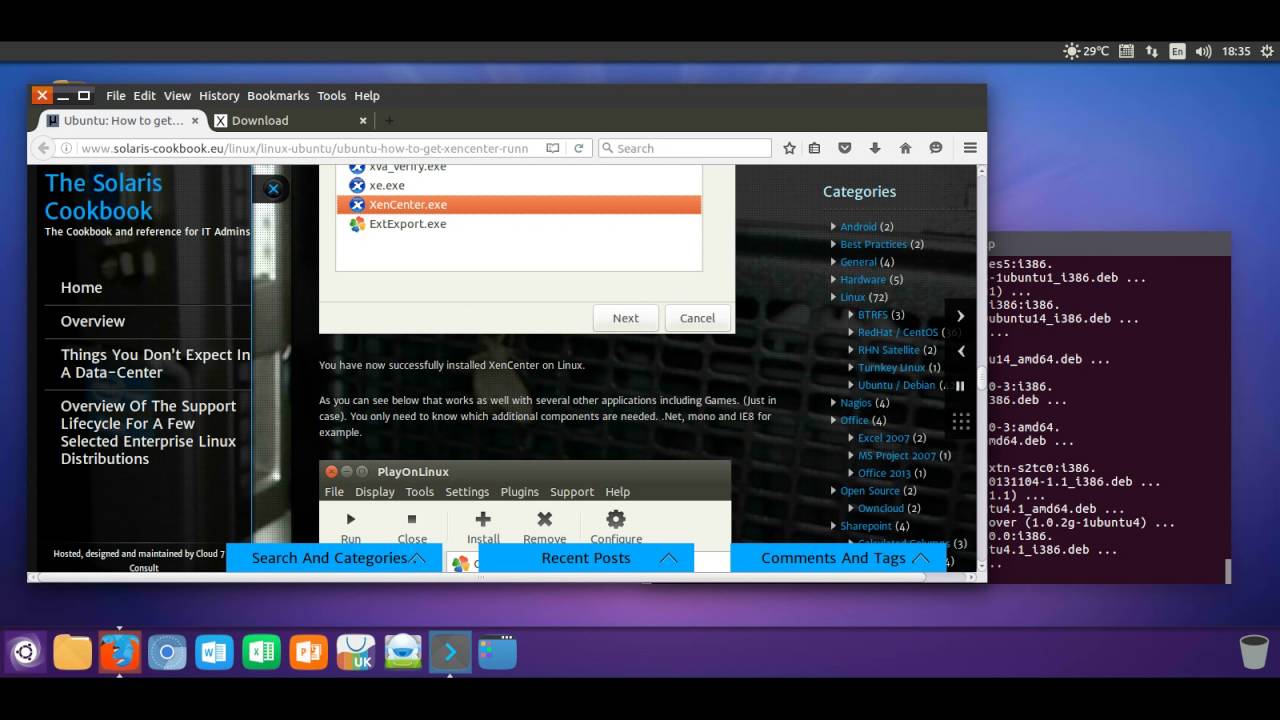Screen dimensions: 1280x720
Task: Open a new tab with plus button
Action: point(389,120)
